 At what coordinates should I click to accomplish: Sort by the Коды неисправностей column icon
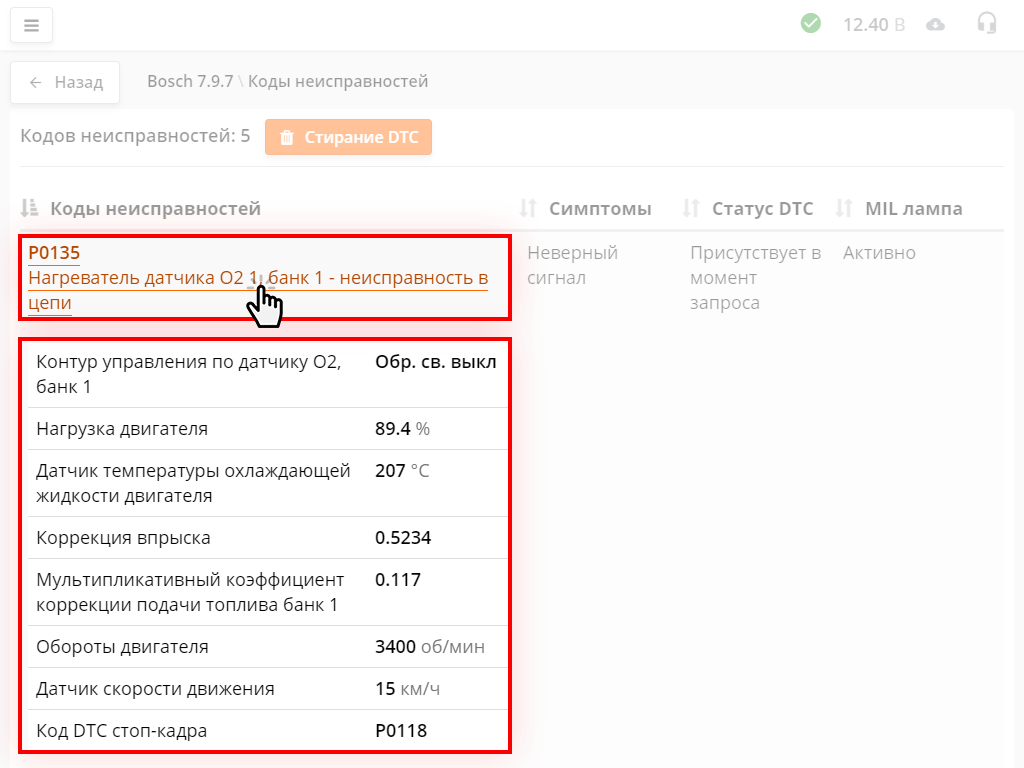pyautogui.click(x=30, y=208)
